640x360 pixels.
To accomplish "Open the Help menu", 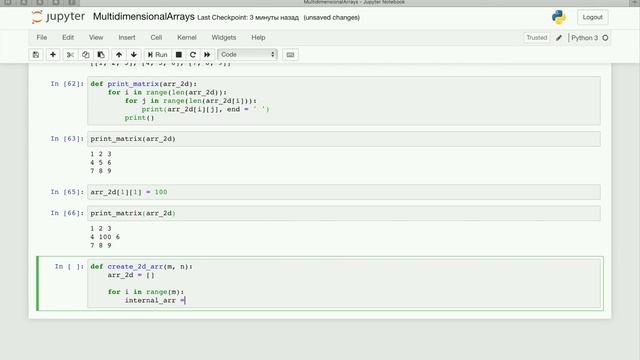I will point(258,37).
